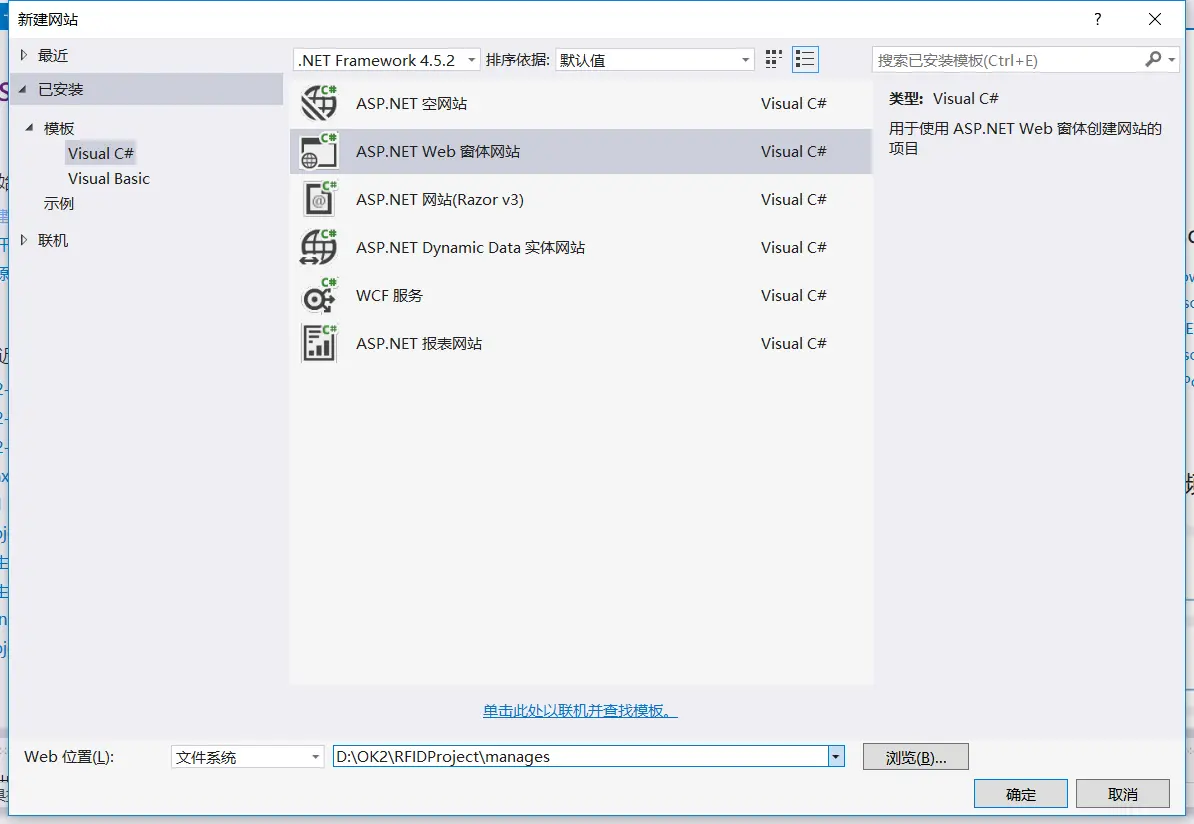Collapse the 模板 tree node

click(x=29, y=128)
